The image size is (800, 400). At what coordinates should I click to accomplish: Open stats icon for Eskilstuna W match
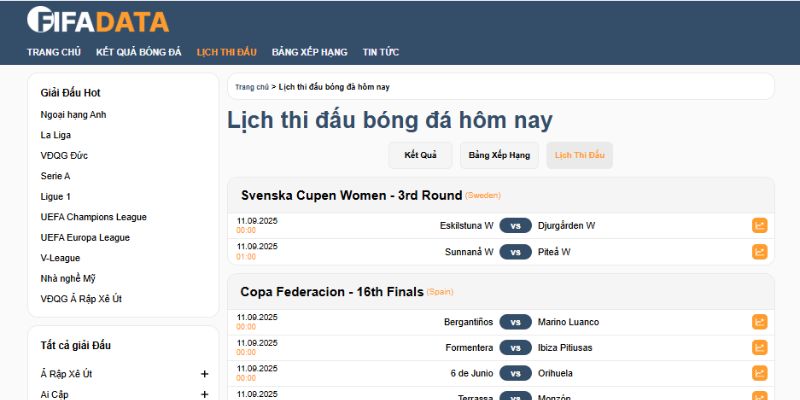tap(759, 226)
